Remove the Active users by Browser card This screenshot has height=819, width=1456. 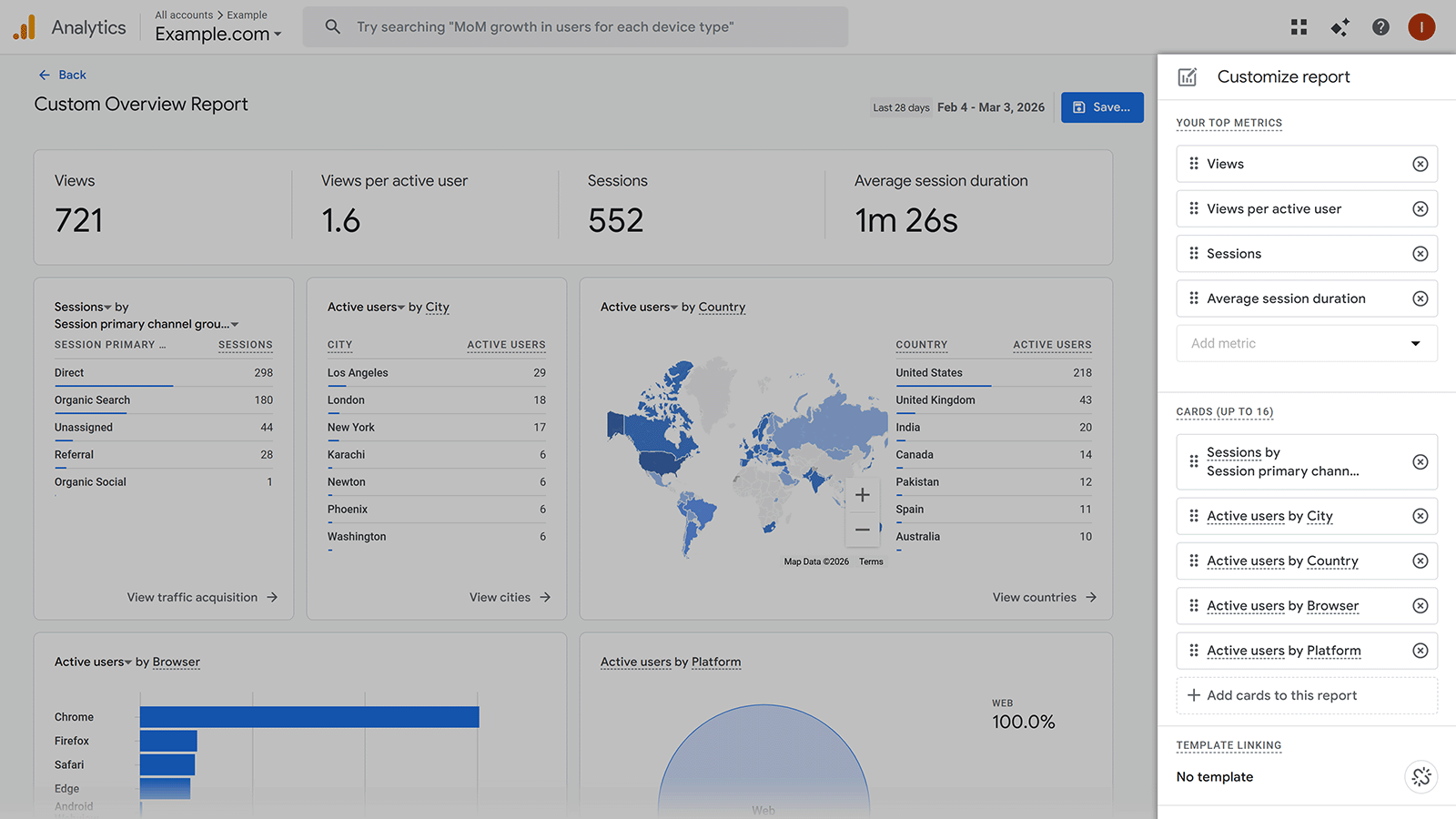click(x=1421, y=605)
